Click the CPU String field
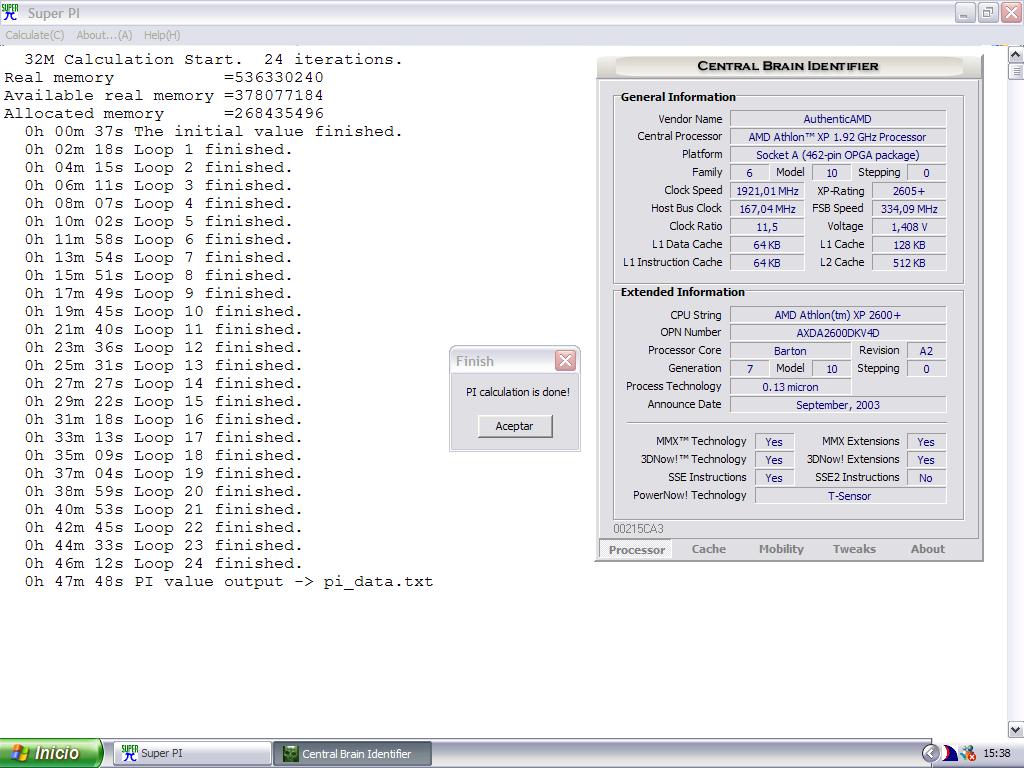1024x768 pixels. pos(837,315)
